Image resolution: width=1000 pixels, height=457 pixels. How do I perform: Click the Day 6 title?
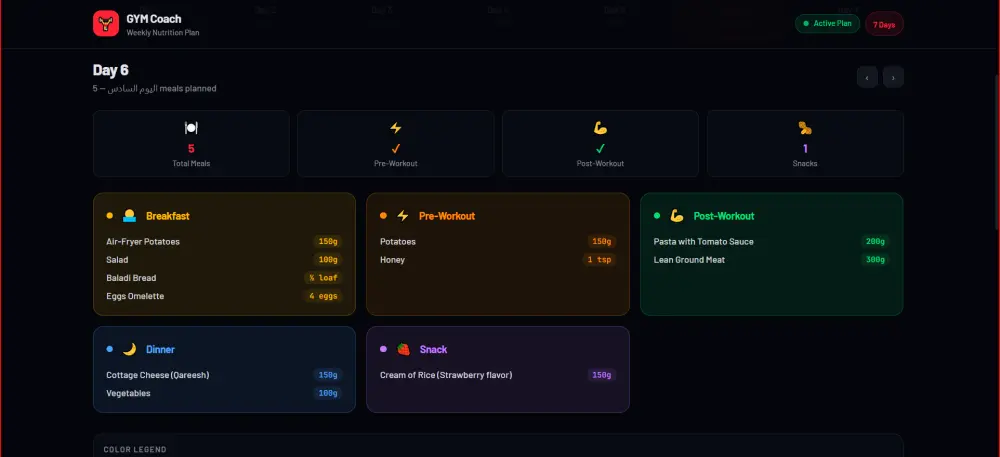[x=111, y=70]
